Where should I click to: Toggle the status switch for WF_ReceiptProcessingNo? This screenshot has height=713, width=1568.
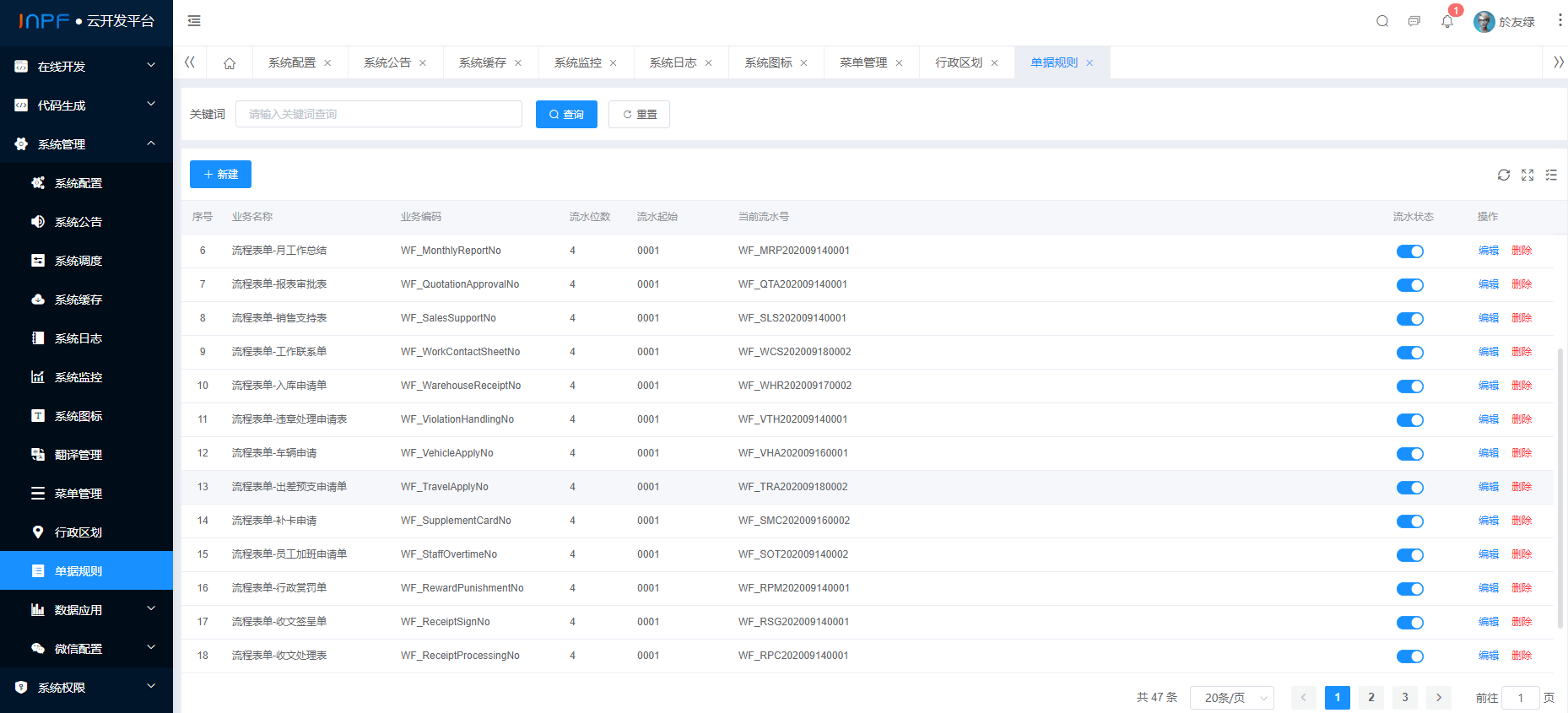tap(1409, 656)
